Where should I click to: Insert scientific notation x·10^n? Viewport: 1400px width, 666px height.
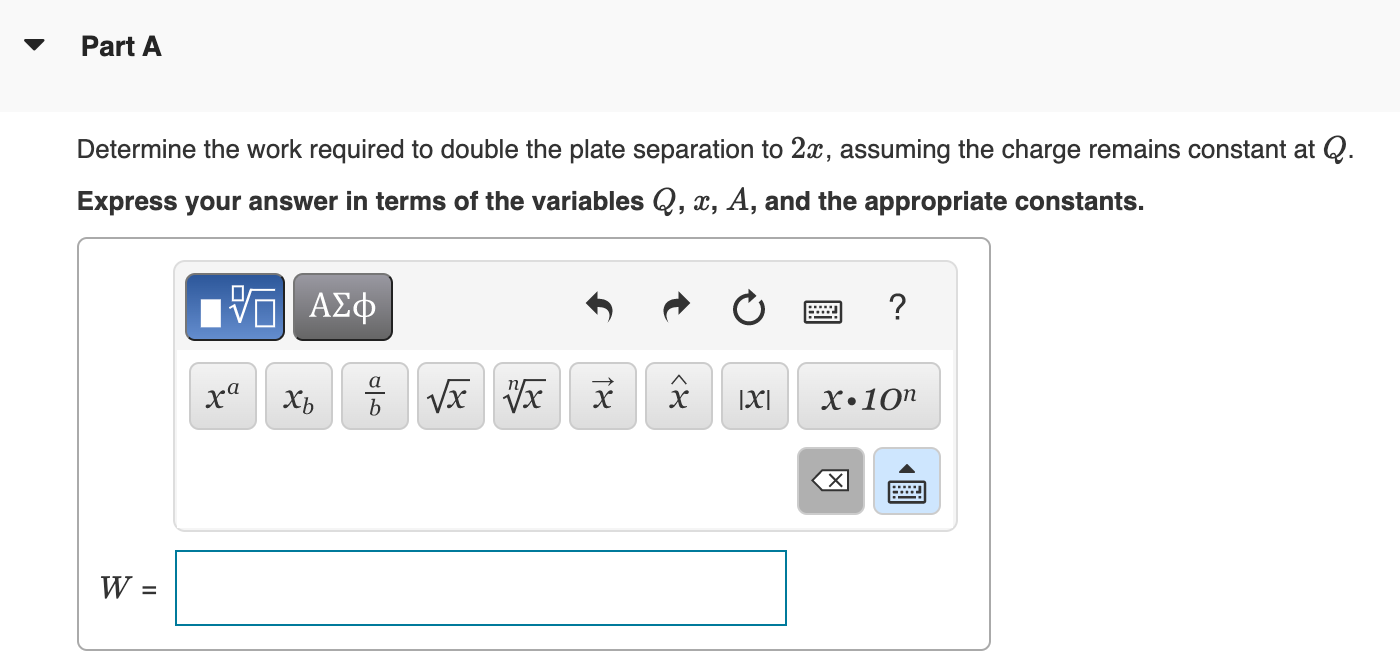[868, 396]
